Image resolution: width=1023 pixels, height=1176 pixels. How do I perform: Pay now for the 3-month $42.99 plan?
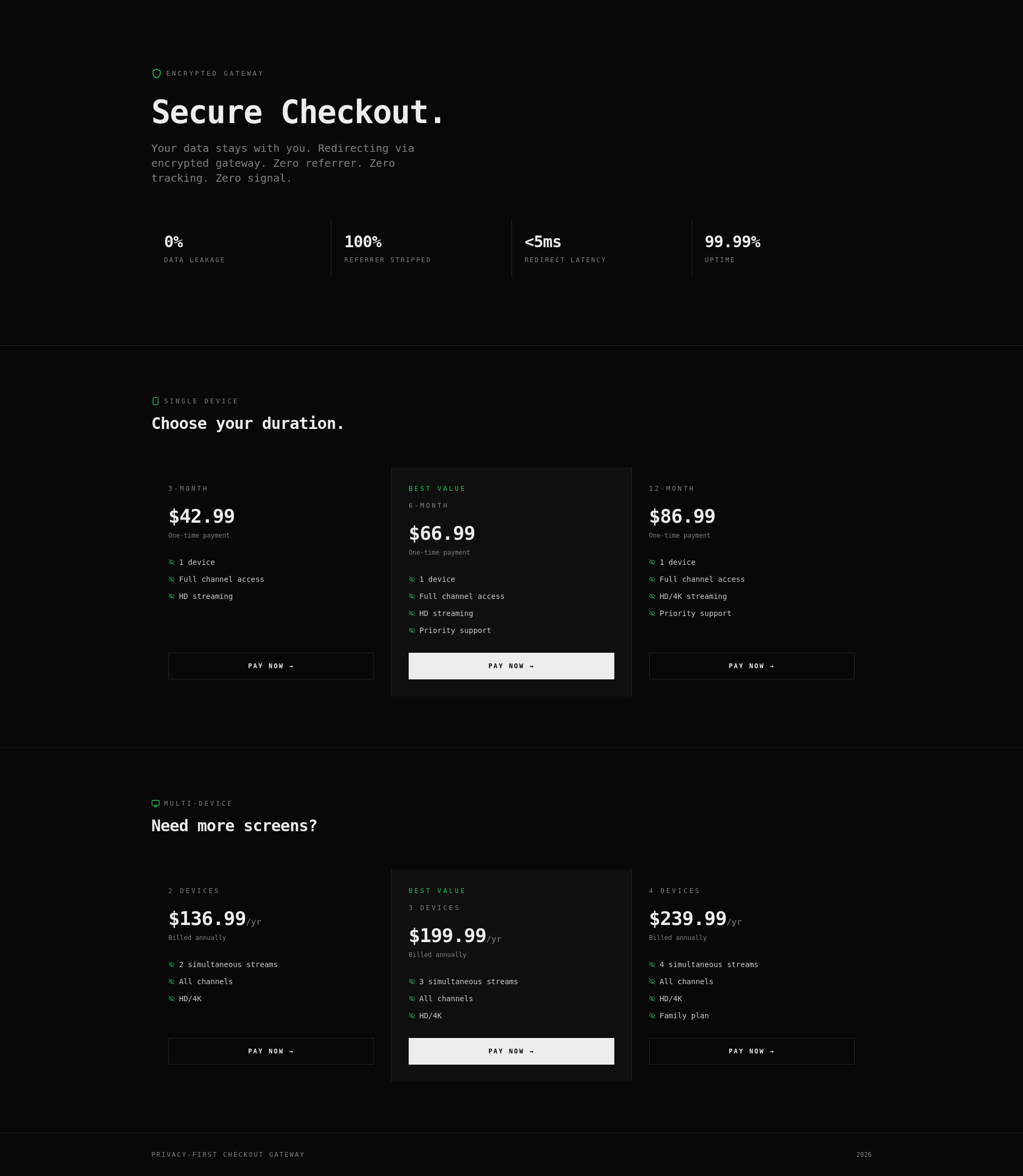pos(271,666)
